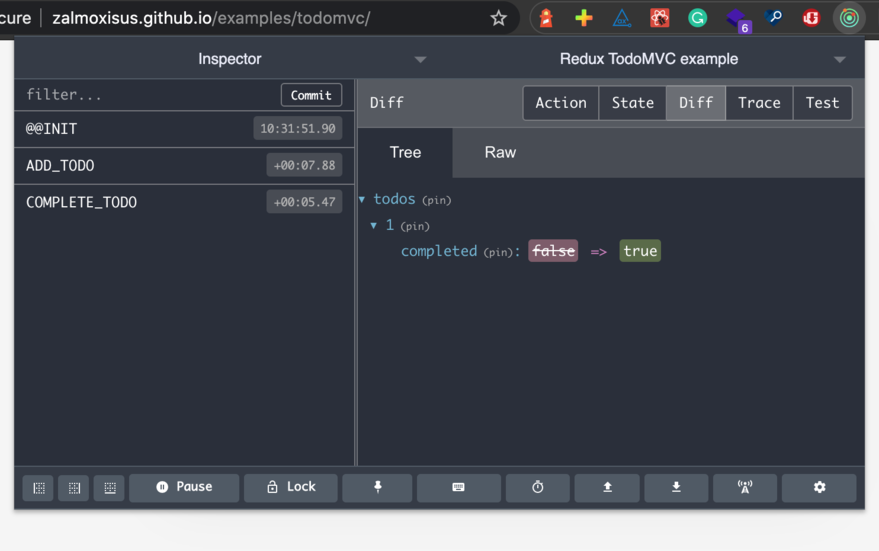The height and width of the screenshot is (551, 879).
Task: Open the Inspector monitor dropdown
Action: pos(230,59)
